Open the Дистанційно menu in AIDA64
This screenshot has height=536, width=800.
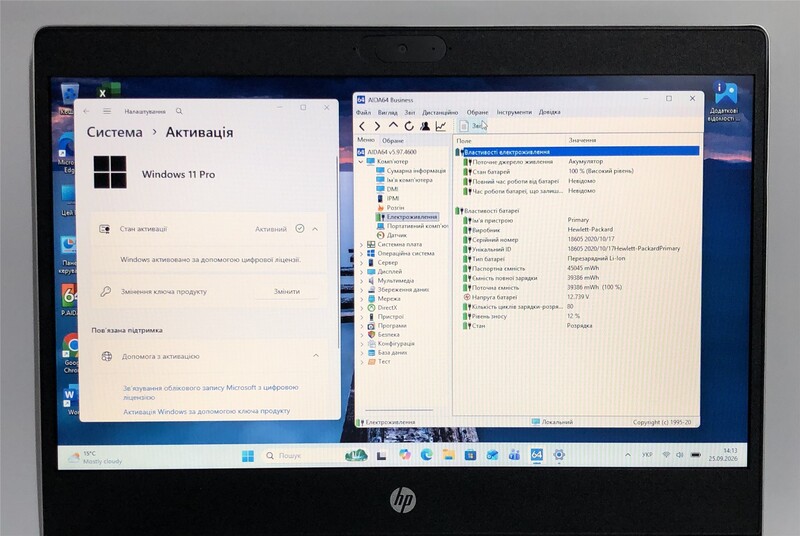click(440, 112)
